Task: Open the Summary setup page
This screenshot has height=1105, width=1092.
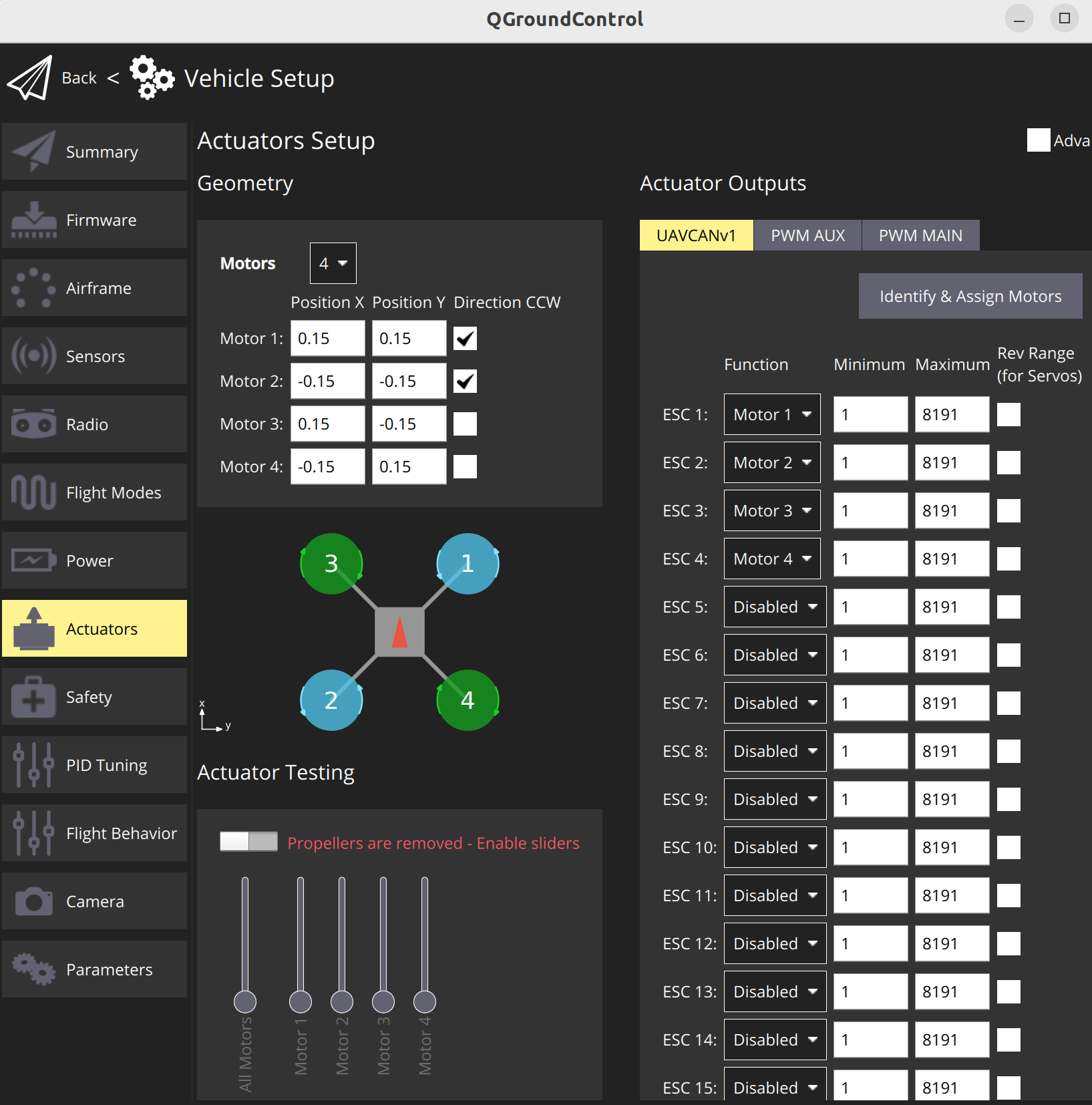Action: (x=95, y=152)
